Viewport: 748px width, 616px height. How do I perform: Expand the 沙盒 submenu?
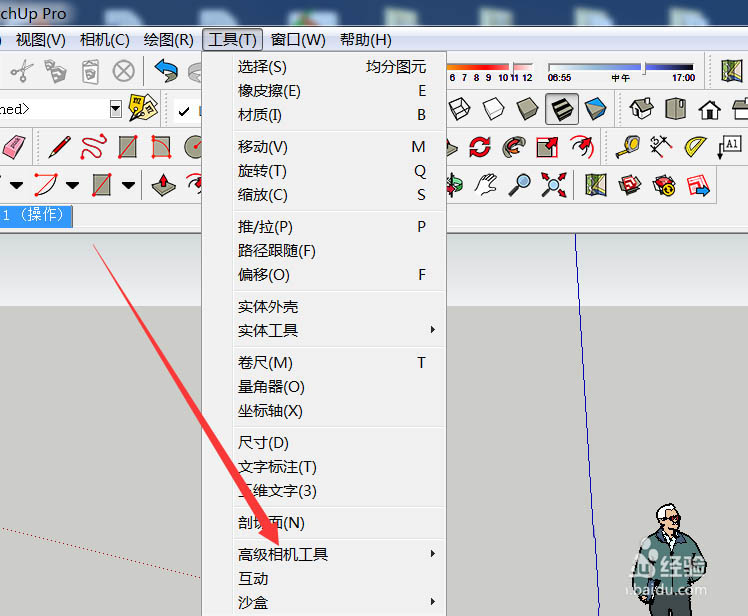coord(341,602)
